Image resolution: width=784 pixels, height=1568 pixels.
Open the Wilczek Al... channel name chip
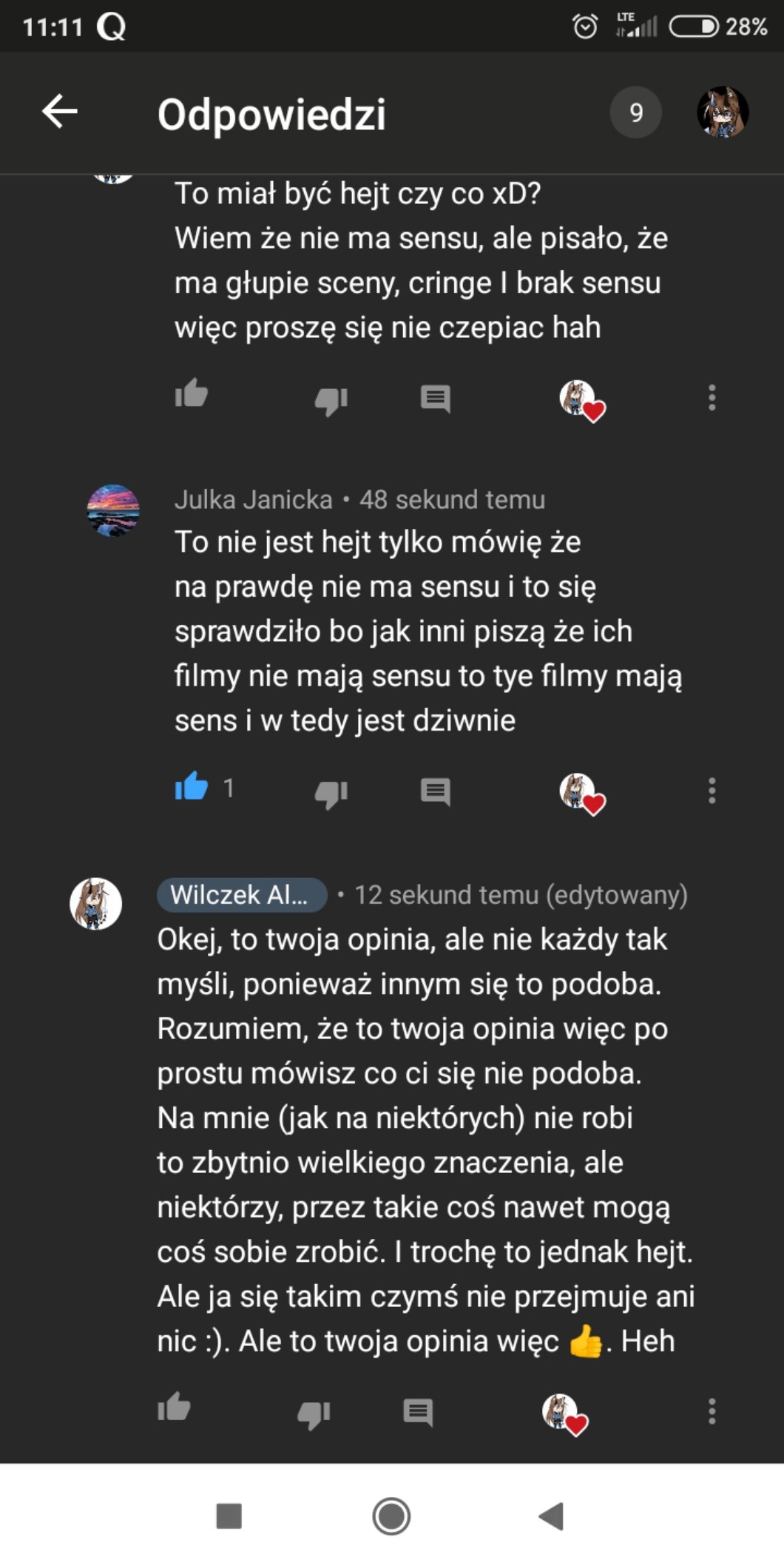pyautogui.click(x=241, y=895)
